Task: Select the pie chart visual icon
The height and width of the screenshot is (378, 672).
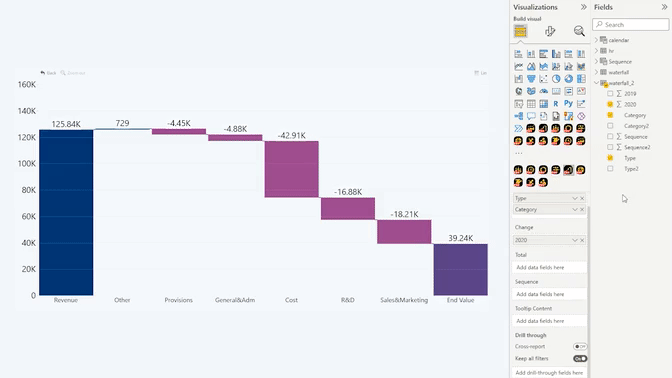Action: [x=556, y=79]
